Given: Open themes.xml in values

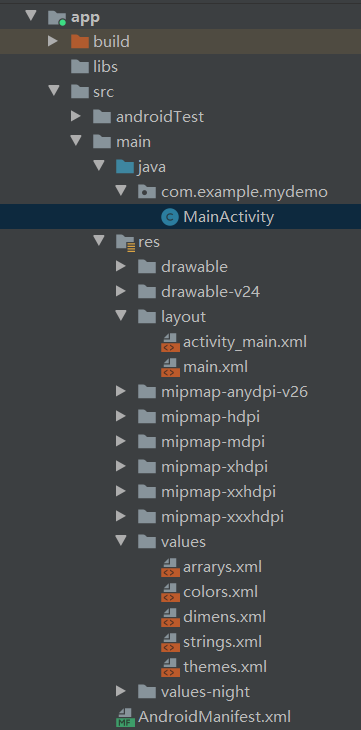Looking at the screenshot, I should click(x=225, y=667).
